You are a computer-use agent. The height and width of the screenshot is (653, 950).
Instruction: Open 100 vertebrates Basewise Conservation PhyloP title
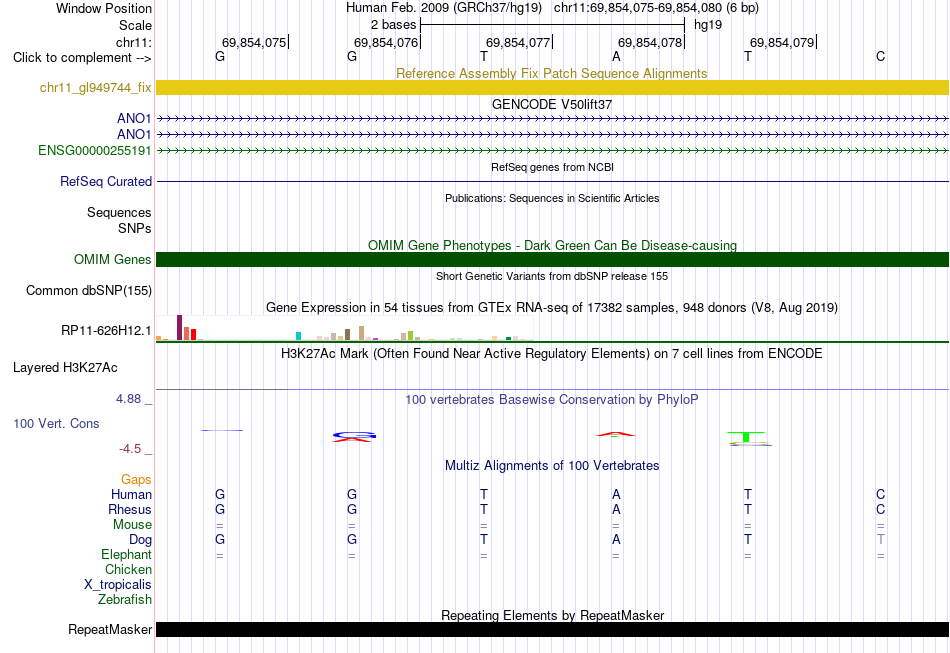[x=551, y=400]
